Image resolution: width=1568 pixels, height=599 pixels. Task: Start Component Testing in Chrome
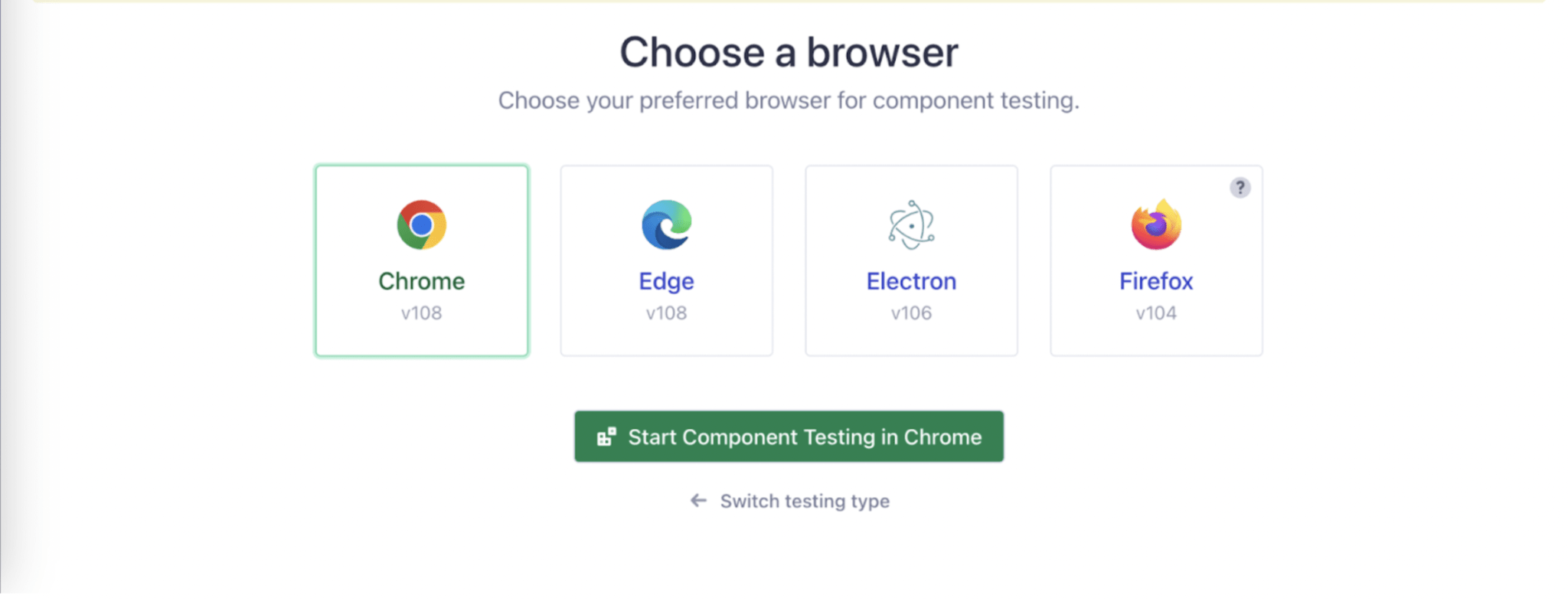(x=789, y=437)
